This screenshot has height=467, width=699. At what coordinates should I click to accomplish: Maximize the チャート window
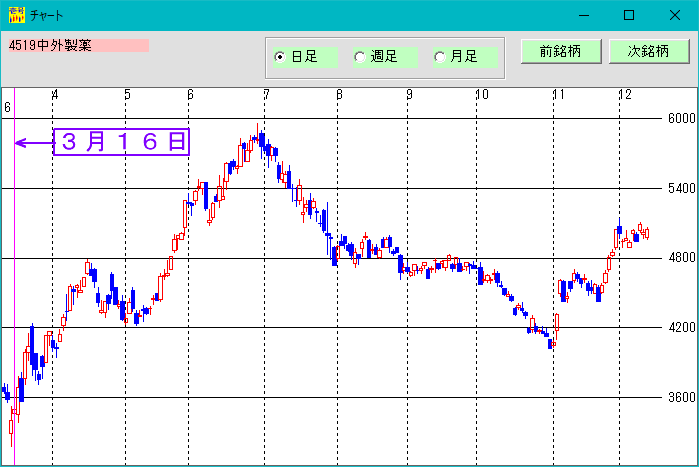point(629,15)
